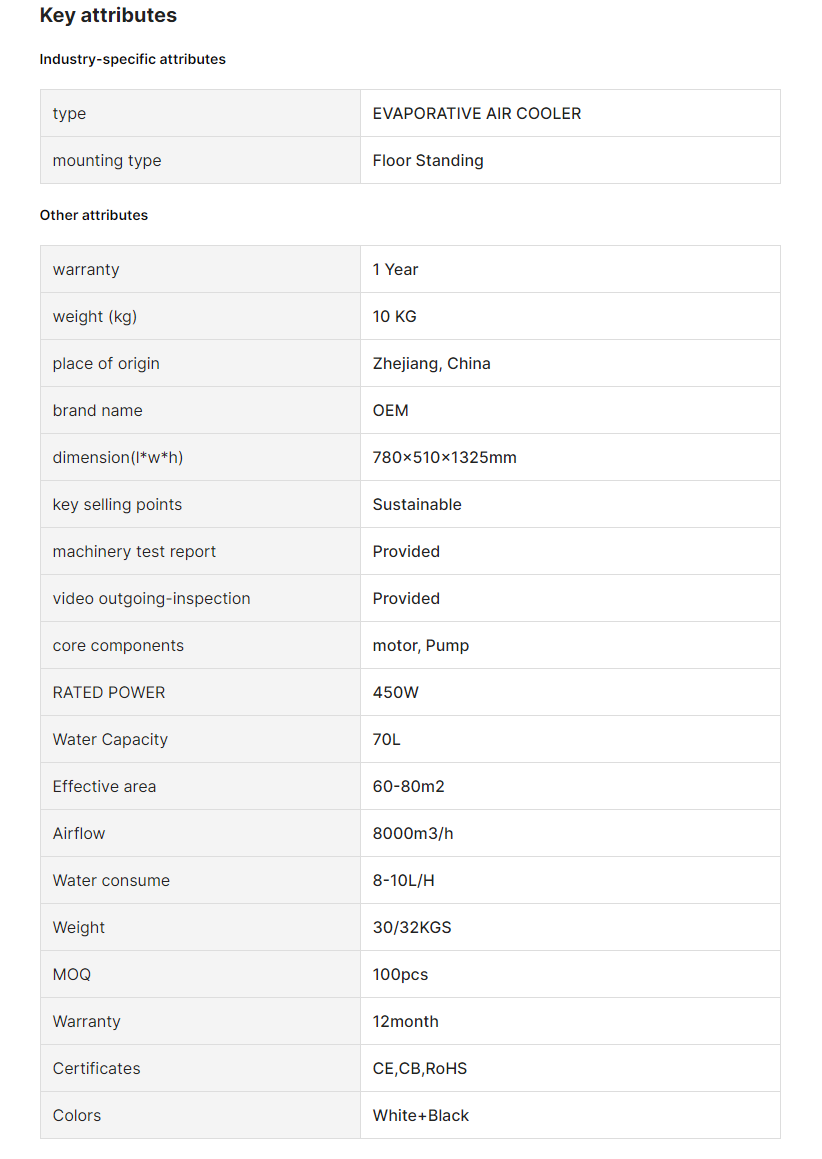Click the OEM brand name value

click(x=390, y=410)
